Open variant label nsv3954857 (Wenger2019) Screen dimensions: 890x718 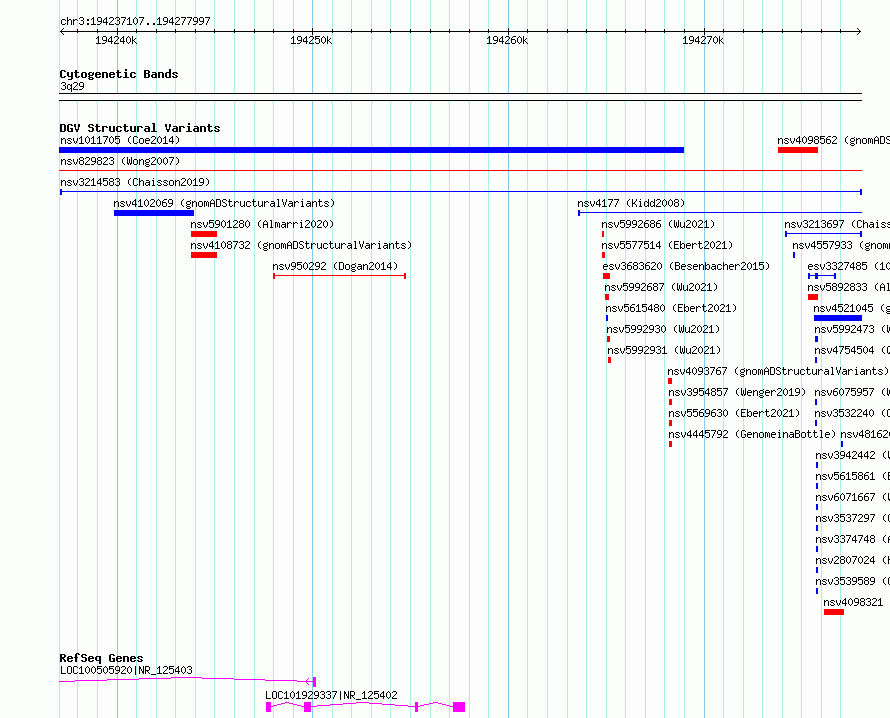737,392
